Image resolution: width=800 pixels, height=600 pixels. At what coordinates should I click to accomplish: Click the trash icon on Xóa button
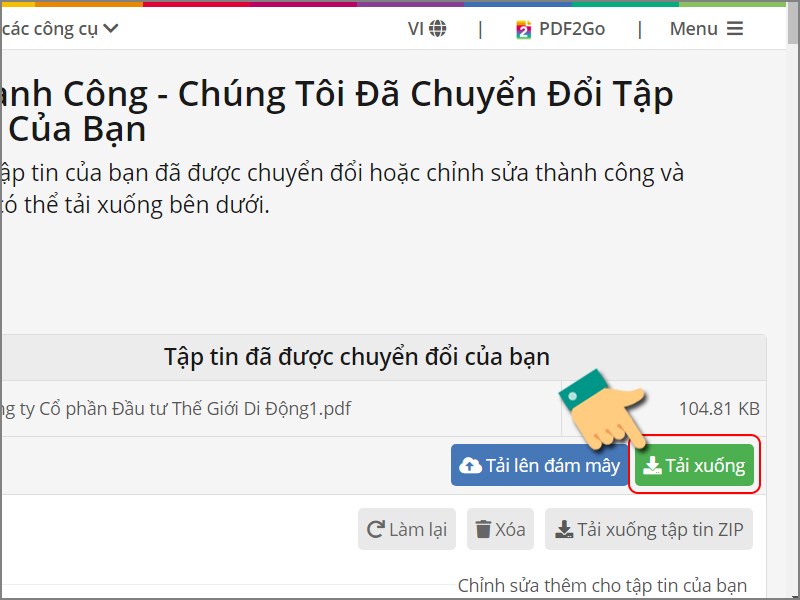482,529
